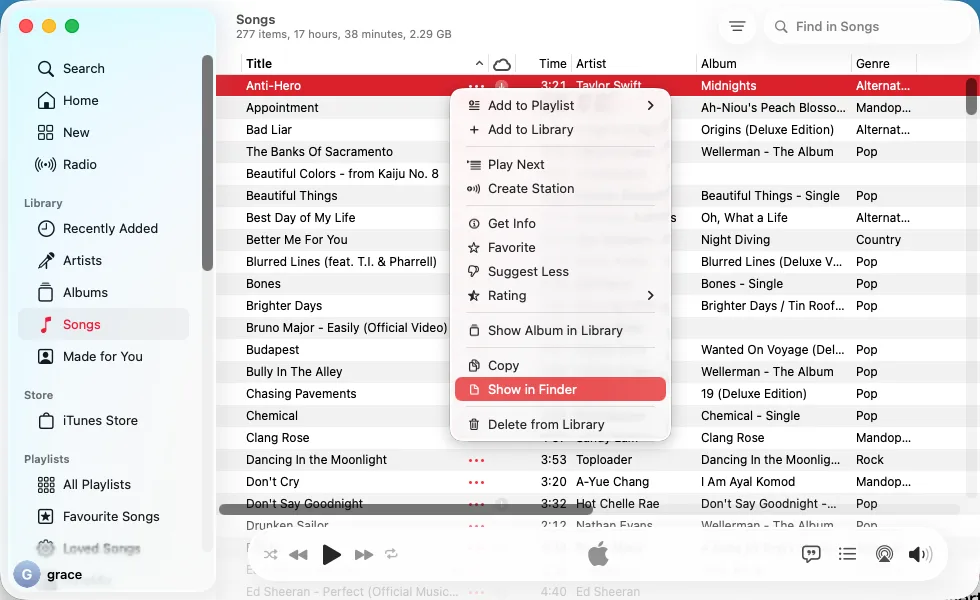The height and width of the screenshot is (600, 980).
Task: Open the Up Next queue list icon
Action: click(x=847, y=554)
